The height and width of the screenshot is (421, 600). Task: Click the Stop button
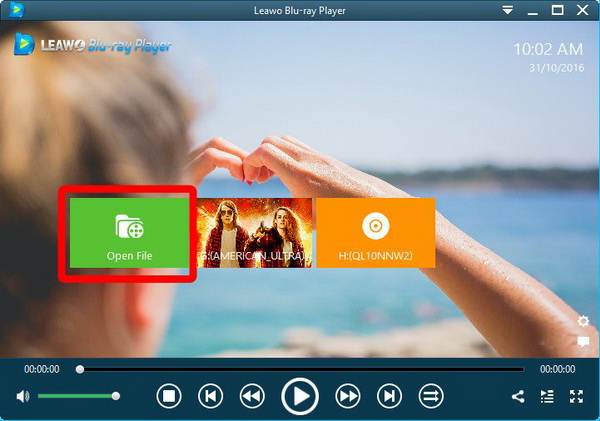pyautogui.click(x=169, y=396)
